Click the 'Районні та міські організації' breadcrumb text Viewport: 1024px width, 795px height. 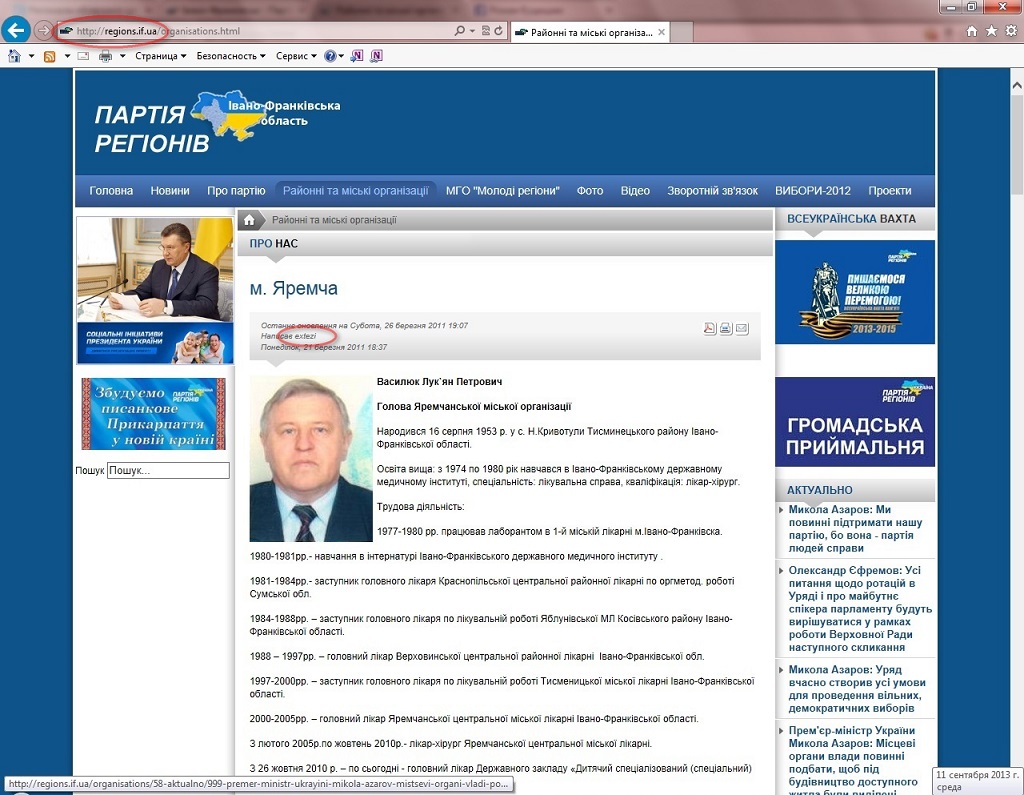334,220
